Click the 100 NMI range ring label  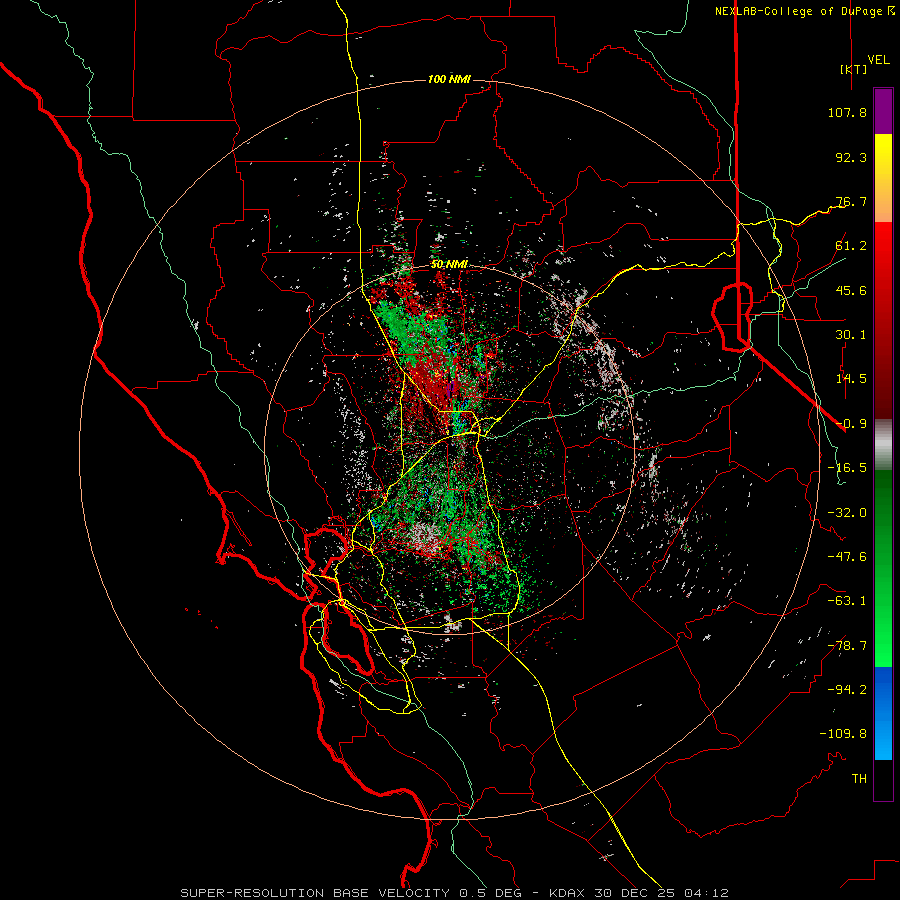pyautogui.click(x=449, y=79)
